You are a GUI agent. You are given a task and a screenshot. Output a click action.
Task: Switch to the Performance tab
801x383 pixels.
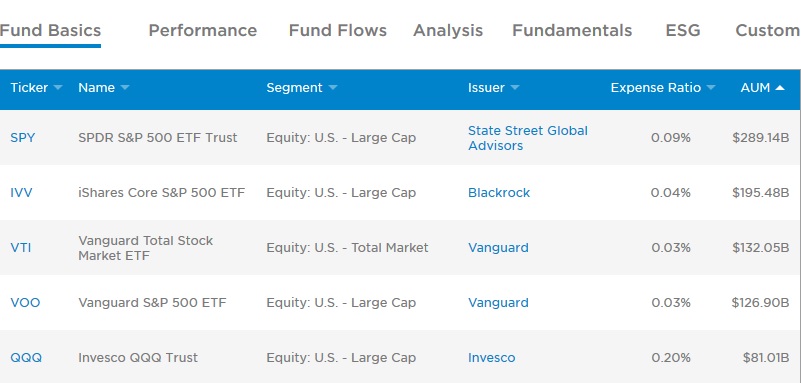(x=203, y=31)
